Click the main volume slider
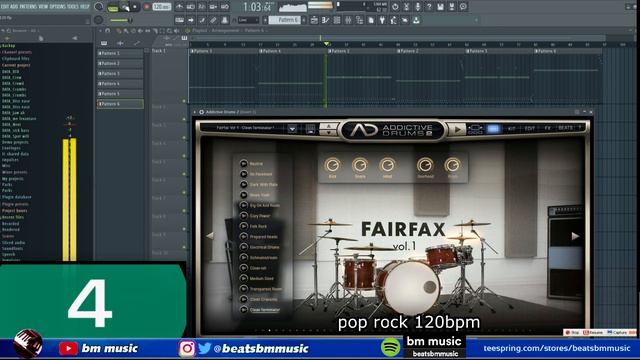 120,20
